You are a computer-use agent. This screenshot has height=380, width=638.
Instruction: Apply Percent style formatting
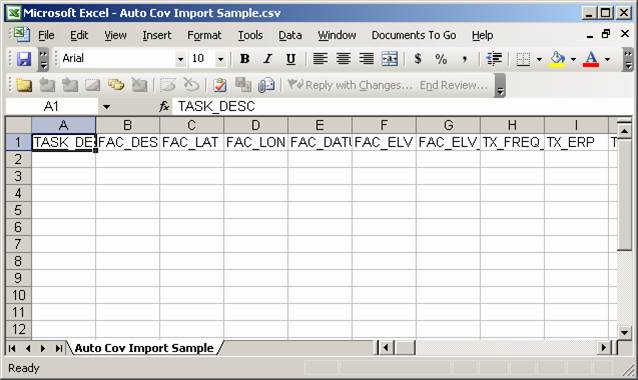coord(441,59)
